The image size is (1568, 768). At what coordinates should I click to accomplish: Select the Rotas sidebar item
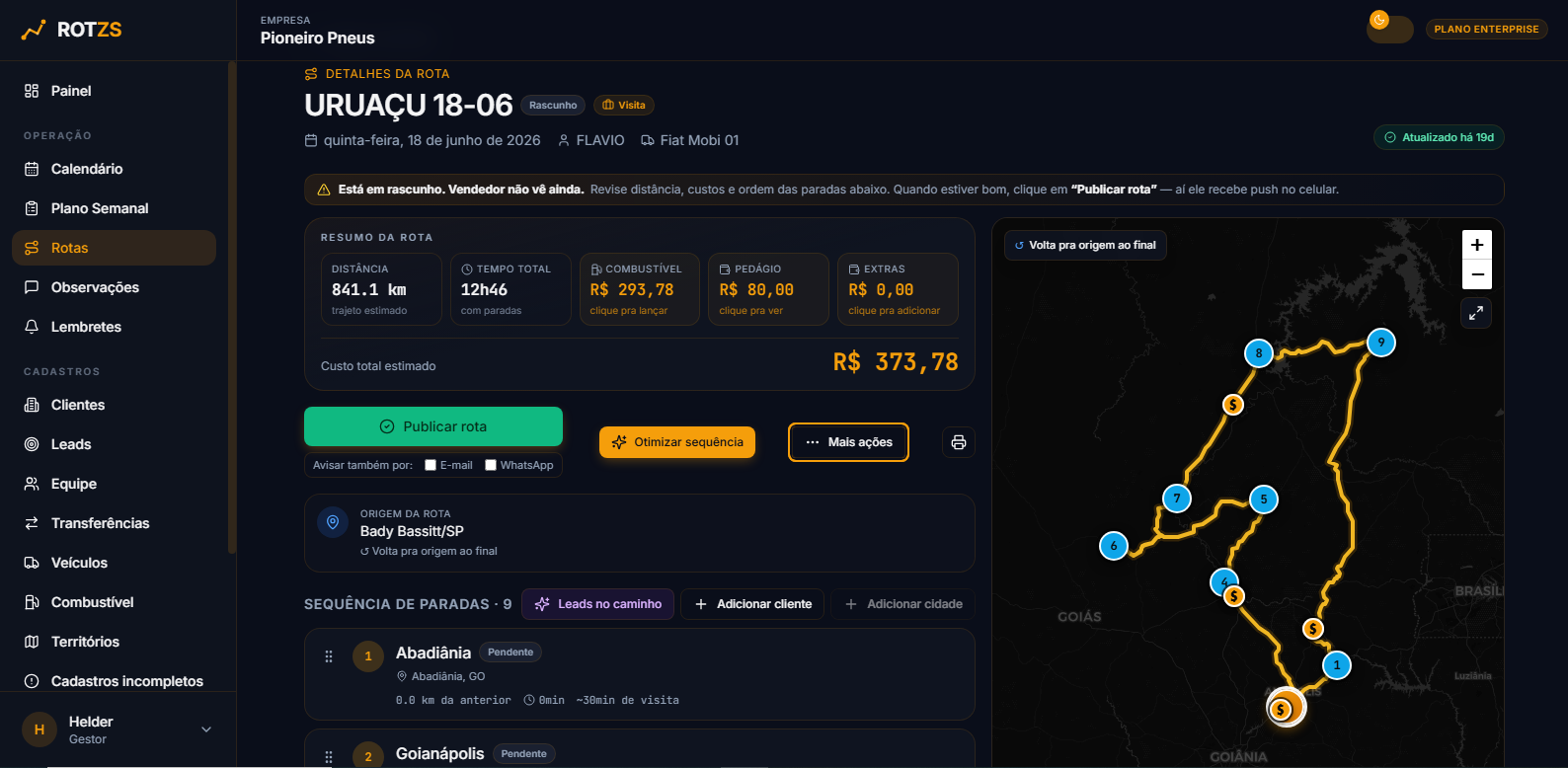coord(114,248)
